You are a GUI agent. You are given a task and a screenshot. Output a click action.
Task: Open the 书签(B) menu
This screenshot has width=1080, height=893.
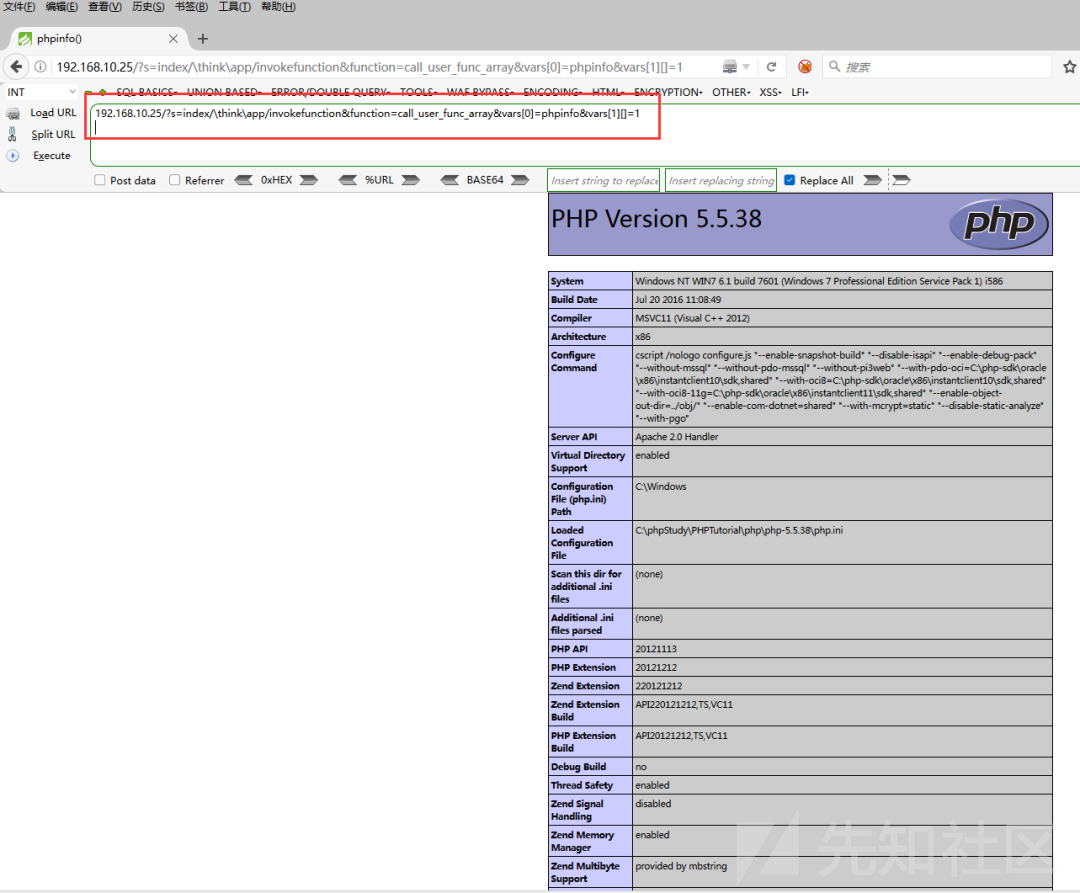point(191,7)
